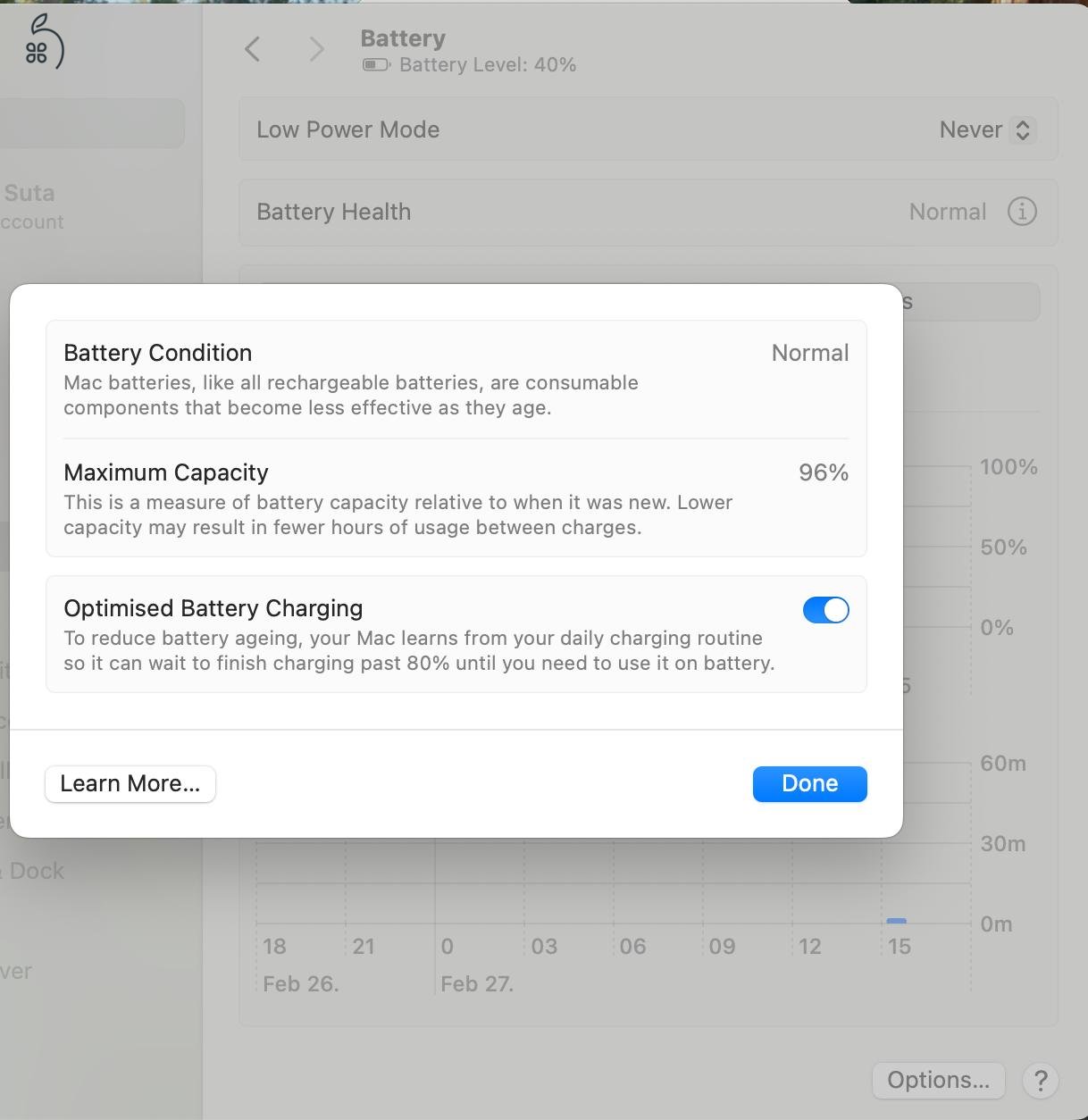Click the Maximum Capacity 96% value

point(824,472)
